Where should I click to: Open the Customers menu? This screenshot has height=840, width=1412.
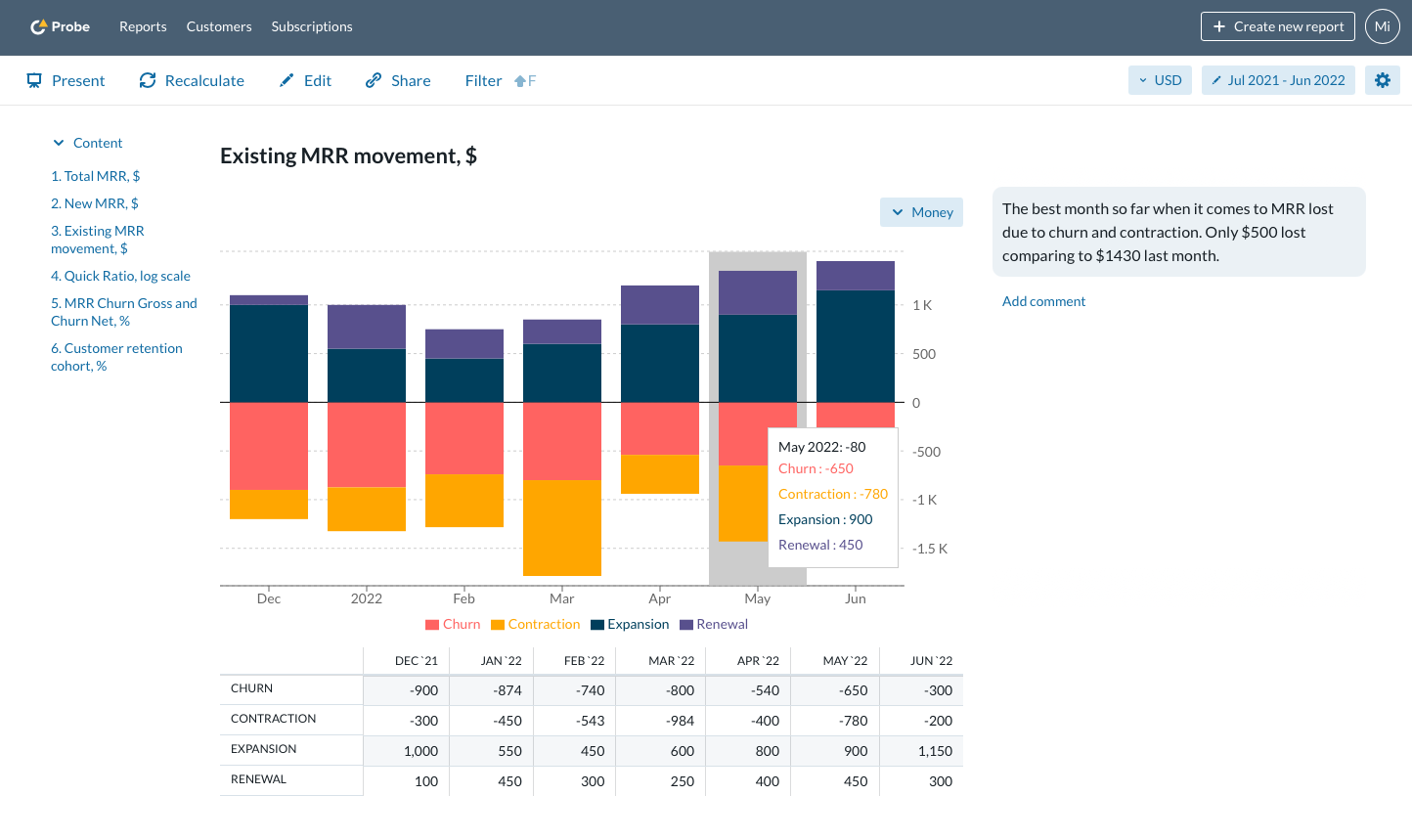(219, 26)
